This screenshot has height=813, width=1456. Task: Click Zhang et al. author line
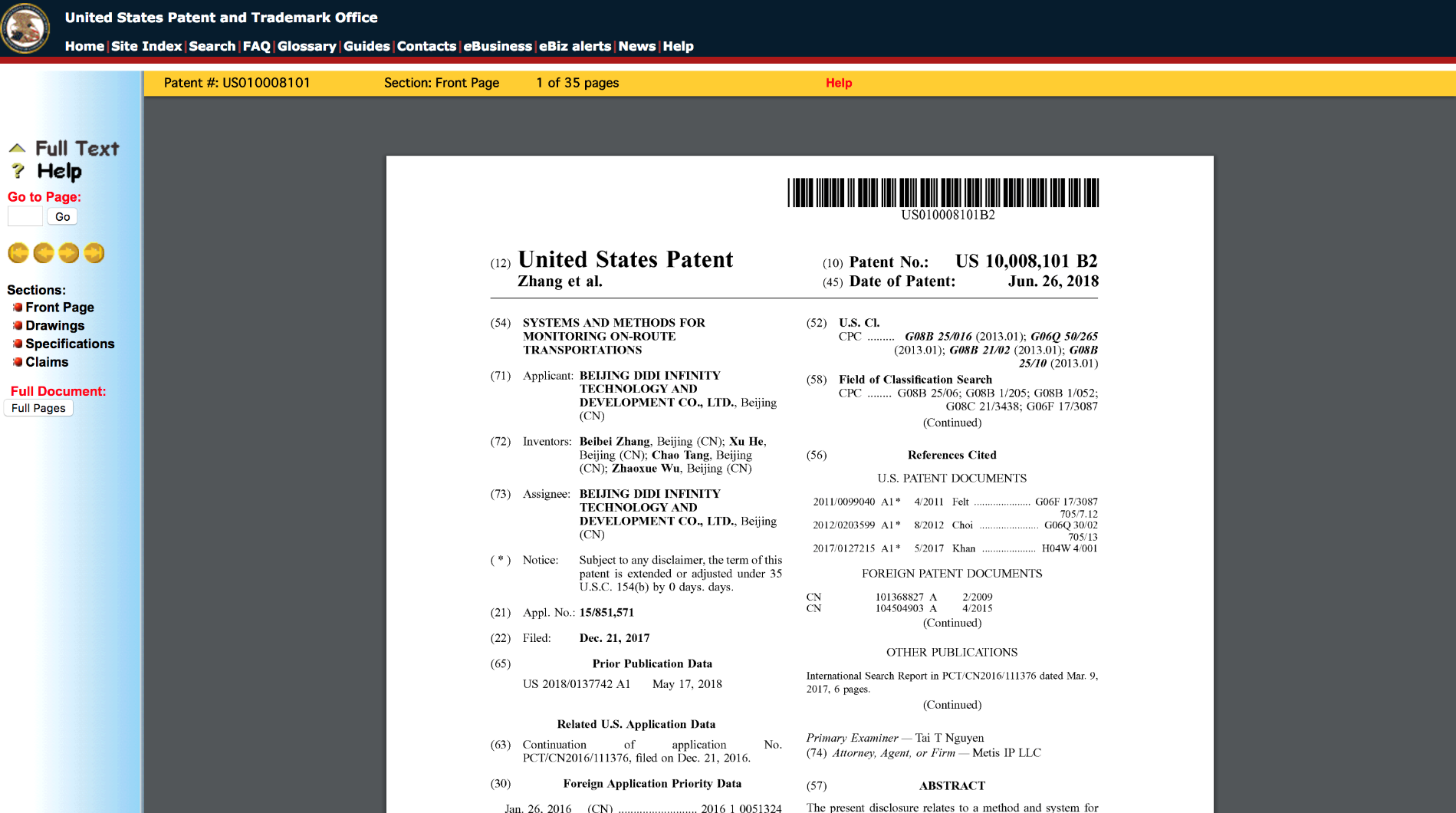point(560,281)
